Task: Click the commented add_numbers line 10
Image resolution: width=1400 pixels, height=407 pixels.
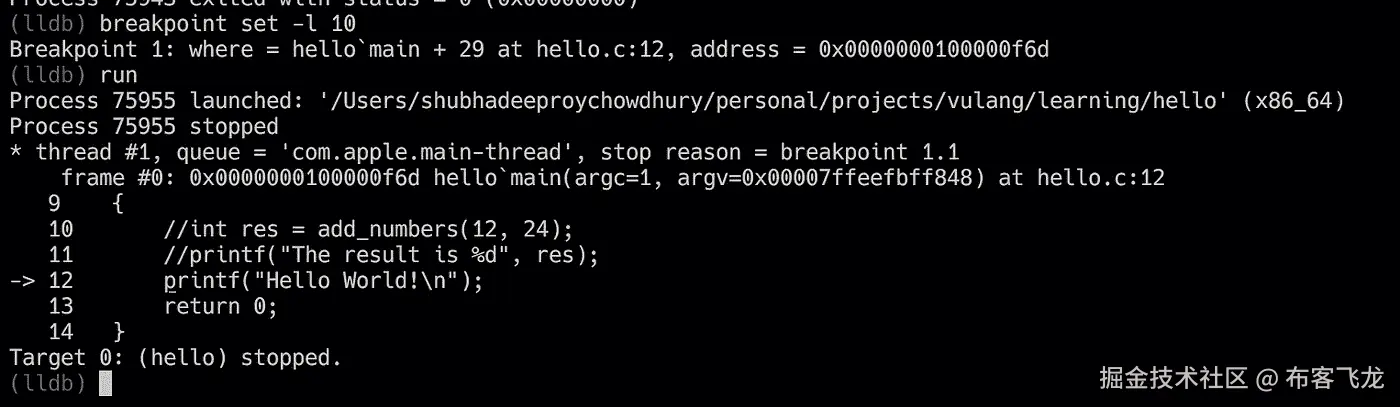Action: coord(369,229)
